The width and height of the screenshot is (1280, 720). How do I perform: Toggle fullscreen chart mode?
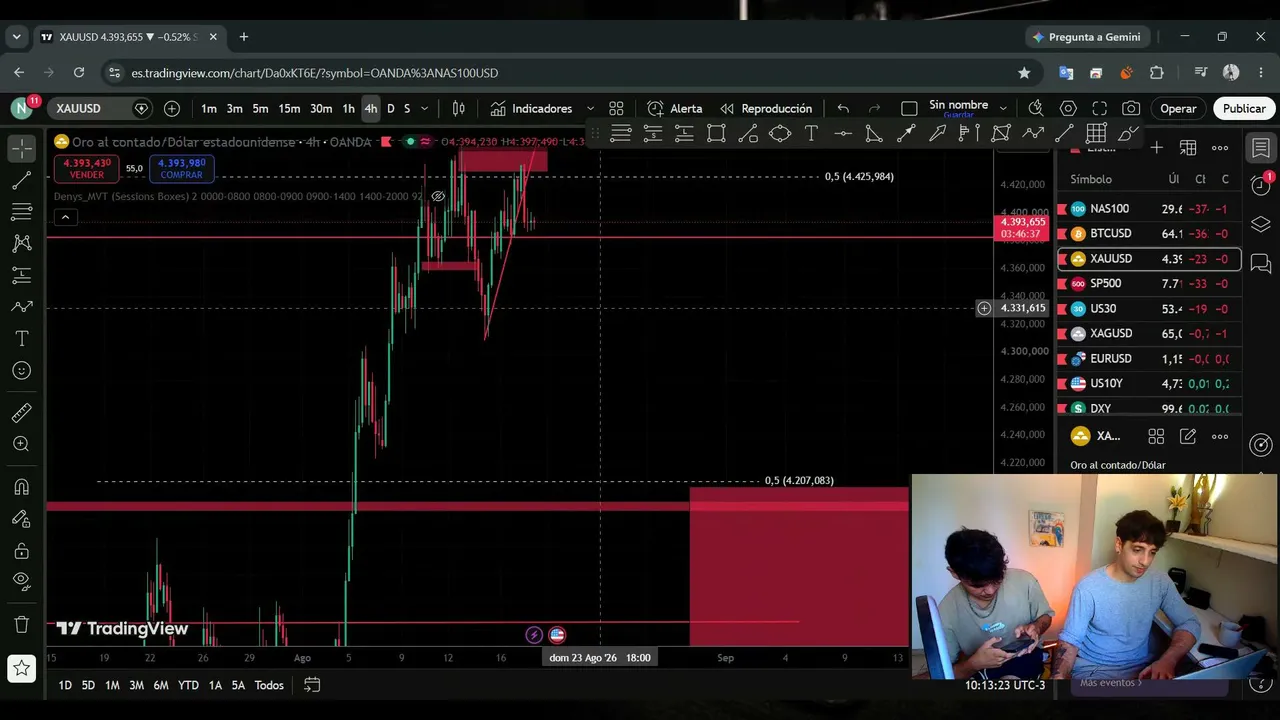(x=1100, y=108)
